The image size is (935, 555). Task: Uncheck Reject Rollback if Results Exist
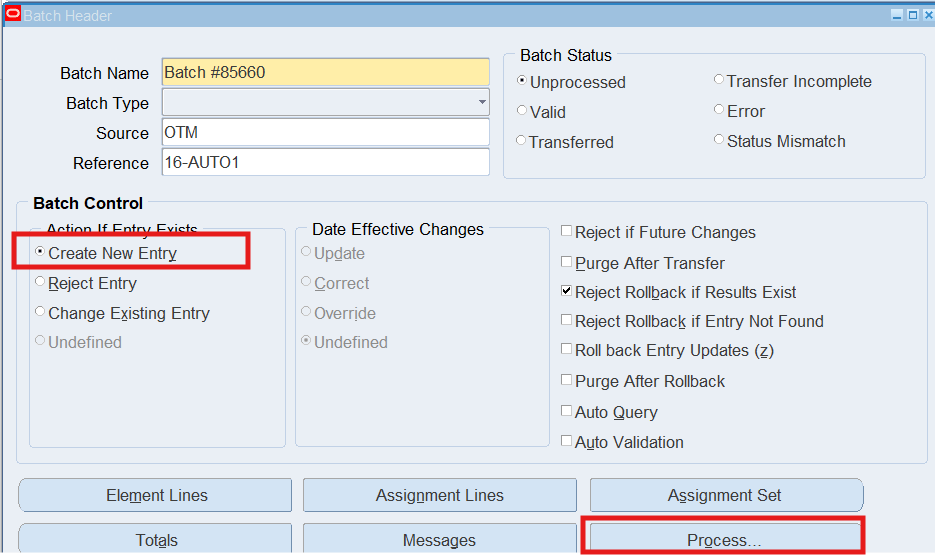567,292
